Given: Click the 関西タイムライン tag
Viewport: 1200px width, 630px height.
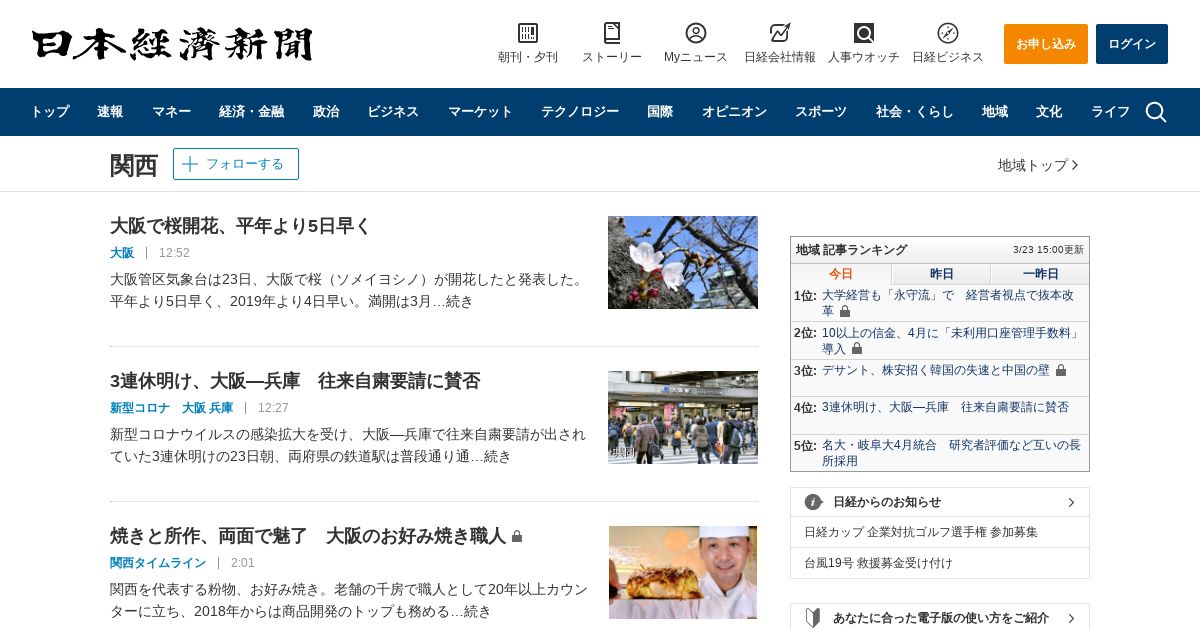Looking at the screenshot, I should coord(158,563).
